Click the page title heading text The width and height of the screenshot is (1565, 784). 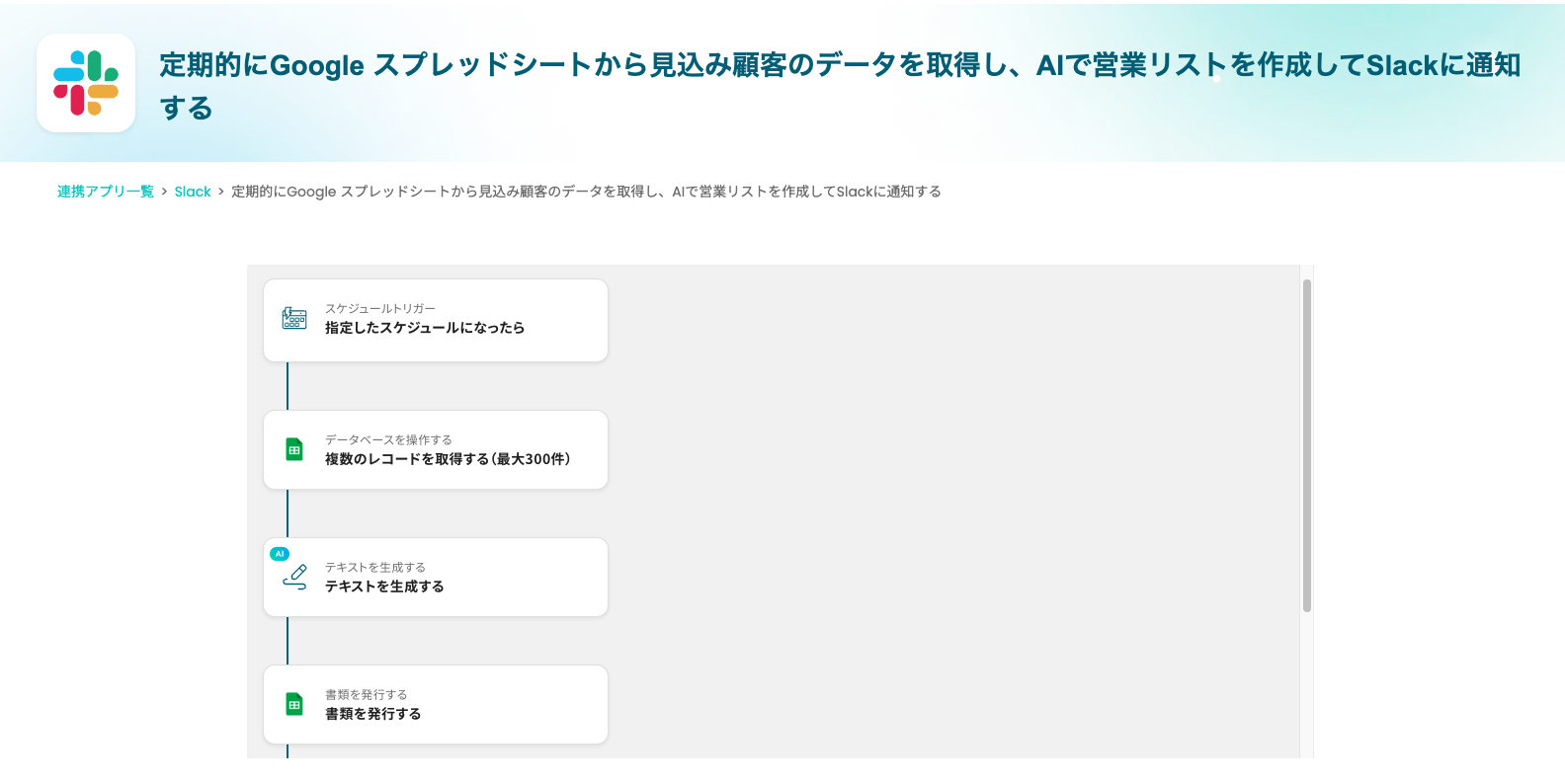(840, 66)
